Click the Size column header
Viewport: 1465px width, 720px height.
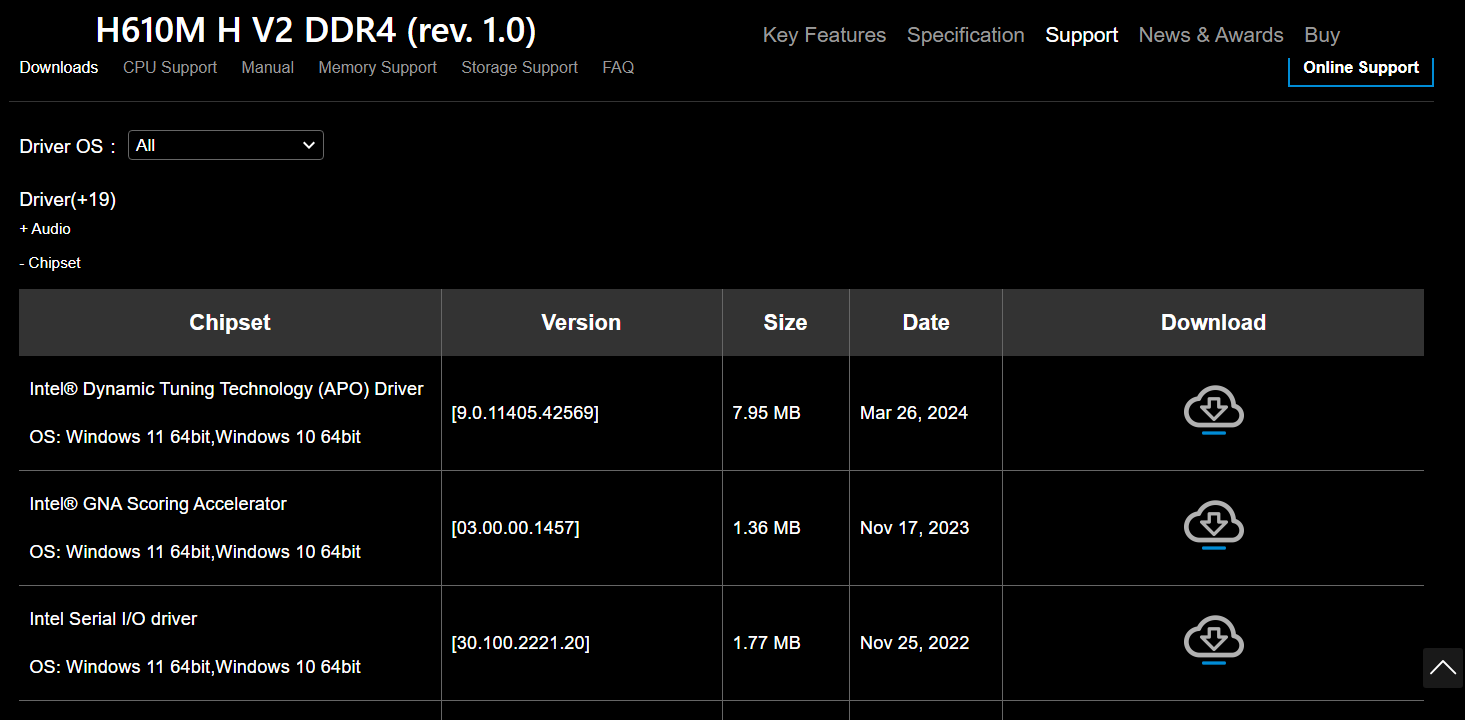coord(785,322)
